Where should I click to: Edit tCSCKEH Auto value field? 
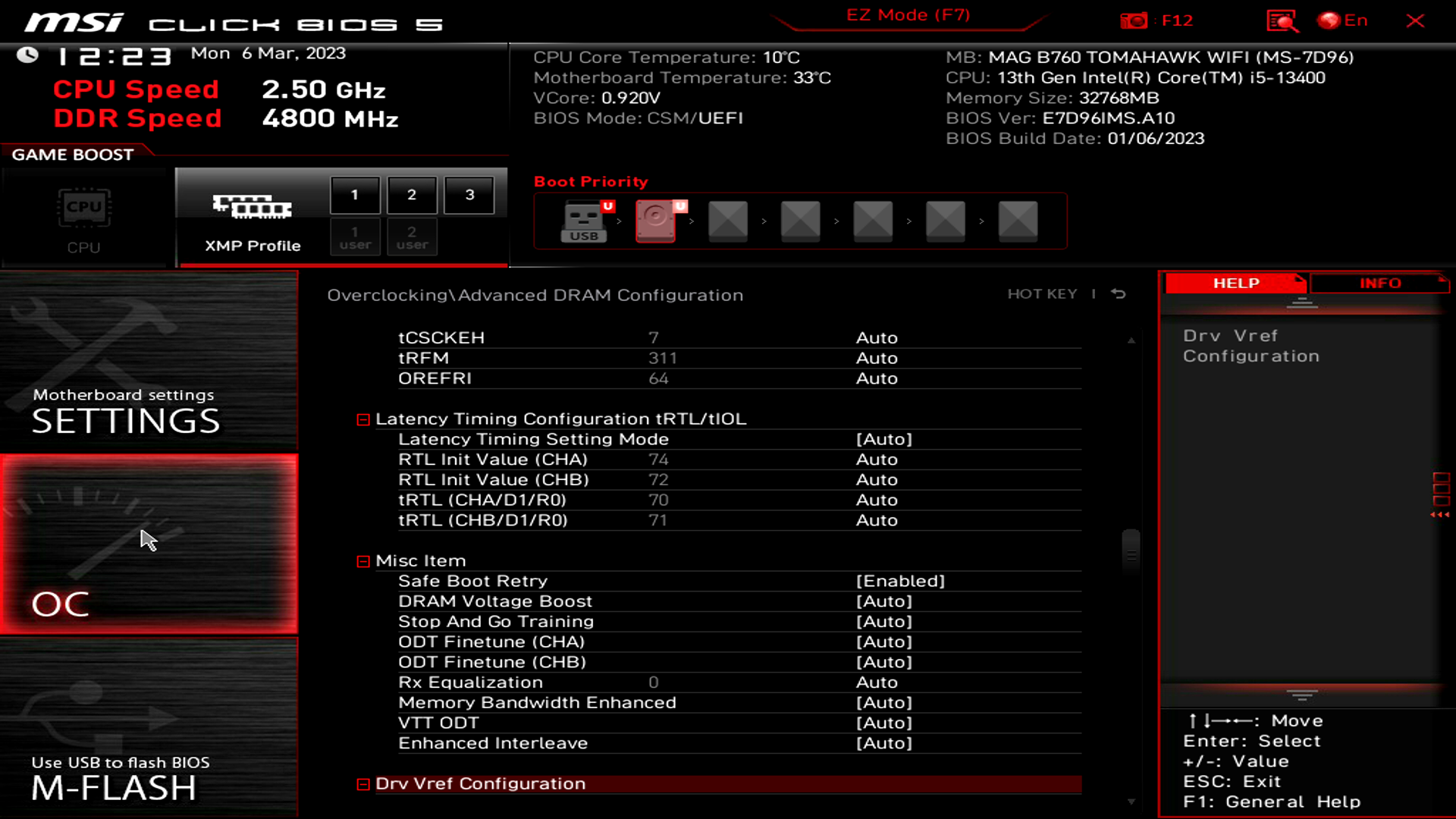pos(877,337)
